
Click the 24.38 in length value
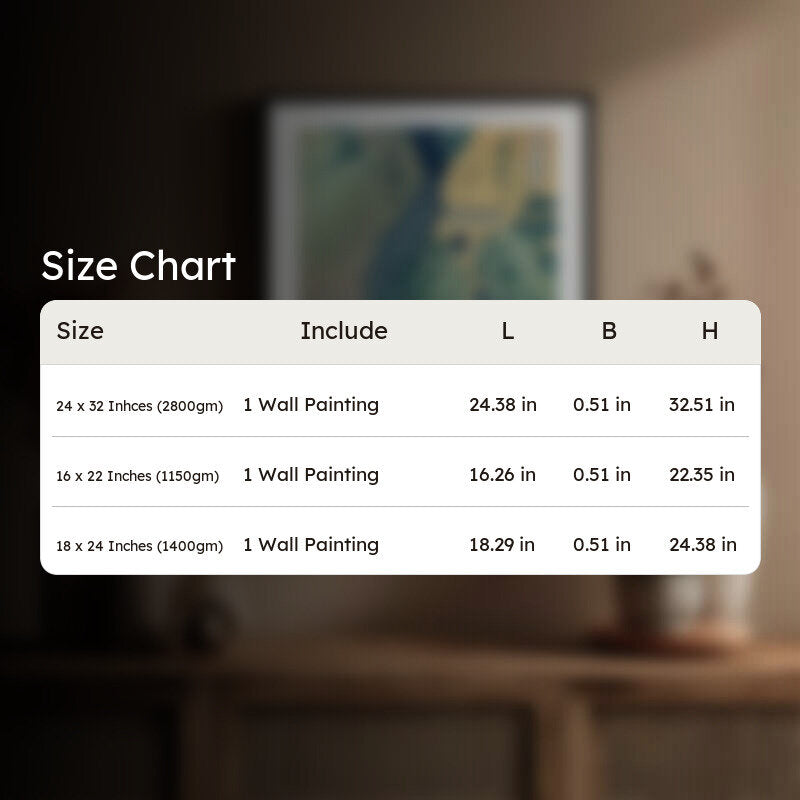click(x=503, y=405)
